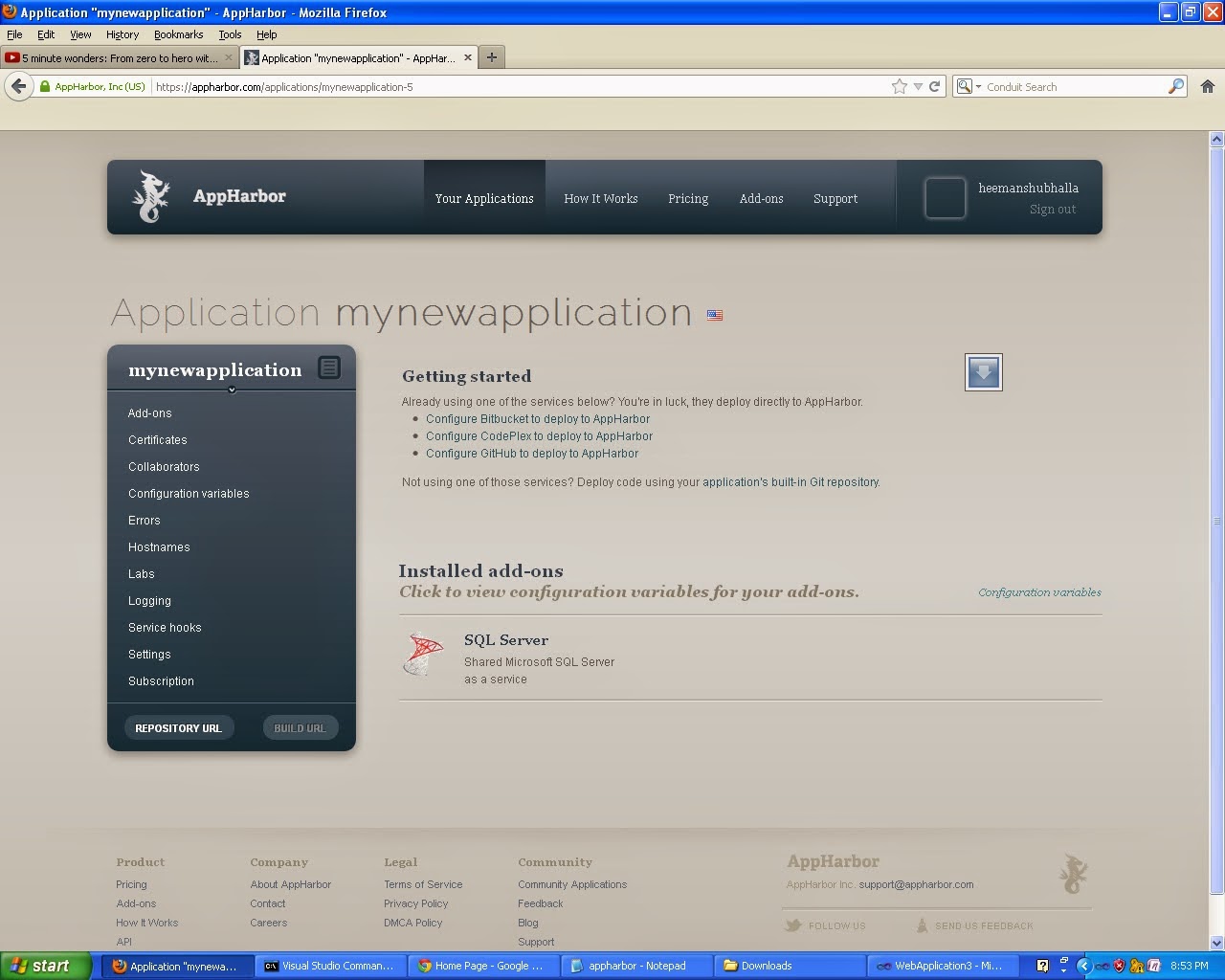Image resolution: width=1225 pixels, height=980 pixels.
Task: Open the URL history dropdown arrow
Action: (x=918, y=86)
